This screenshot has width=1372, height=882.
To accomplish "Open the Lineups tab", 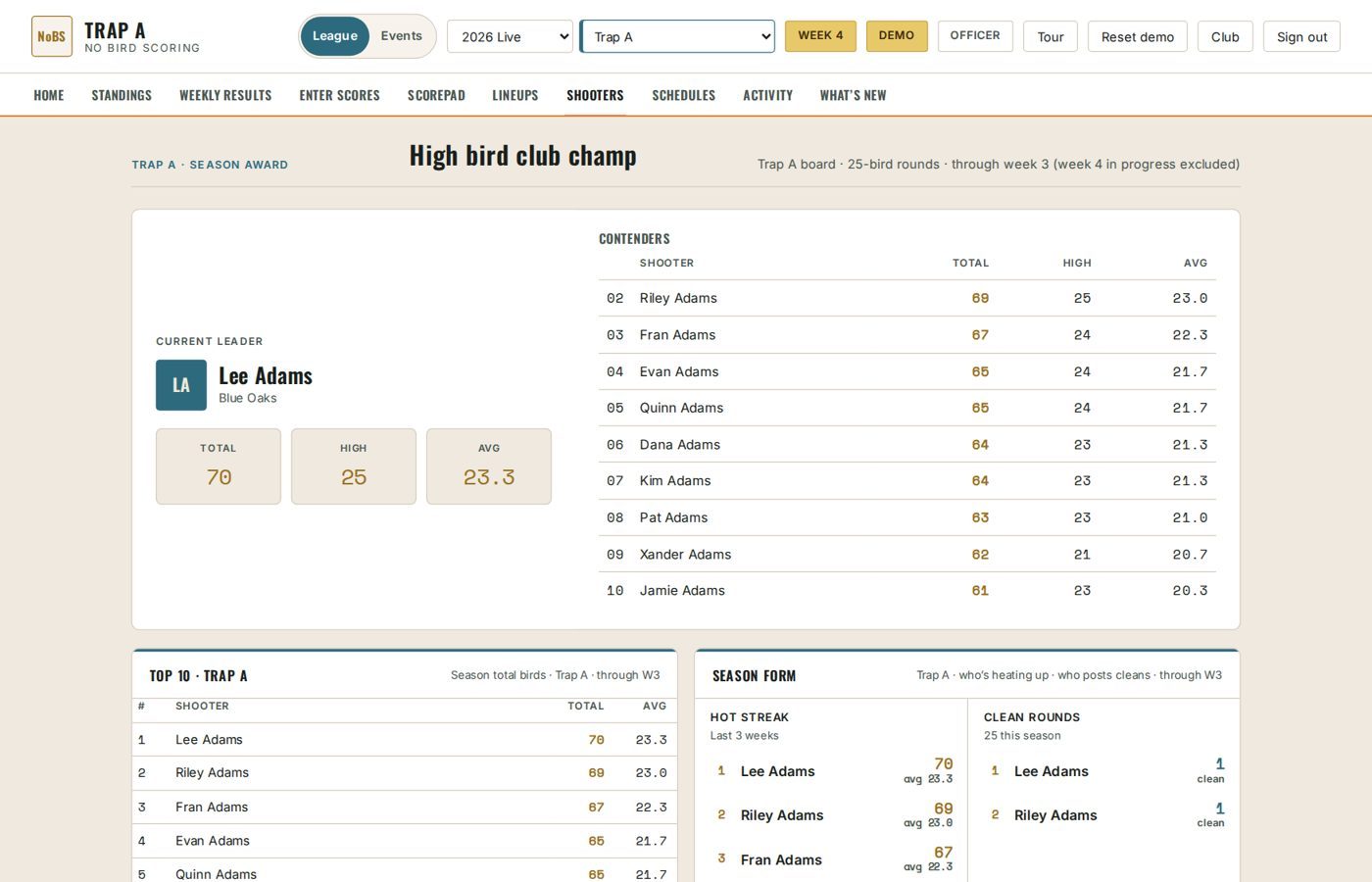I will pyautogui.click(x=515, y=95).
